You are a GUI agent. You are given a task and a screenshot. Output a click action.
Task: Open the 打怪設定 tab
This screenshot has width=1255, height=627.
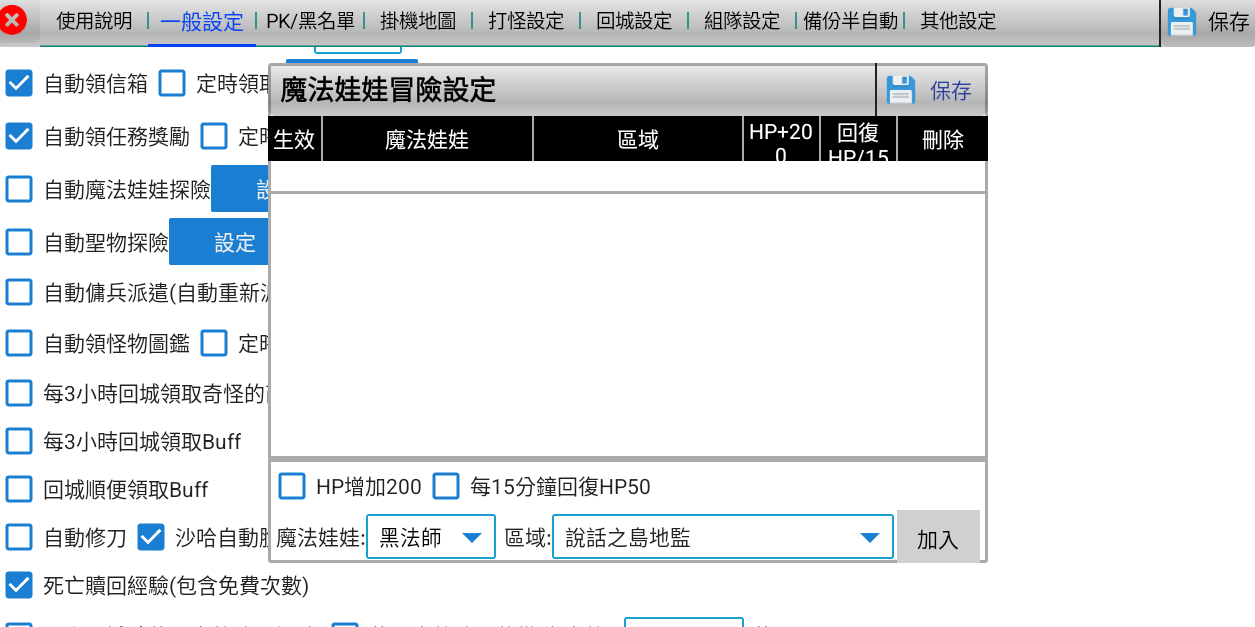pos(526,21)
